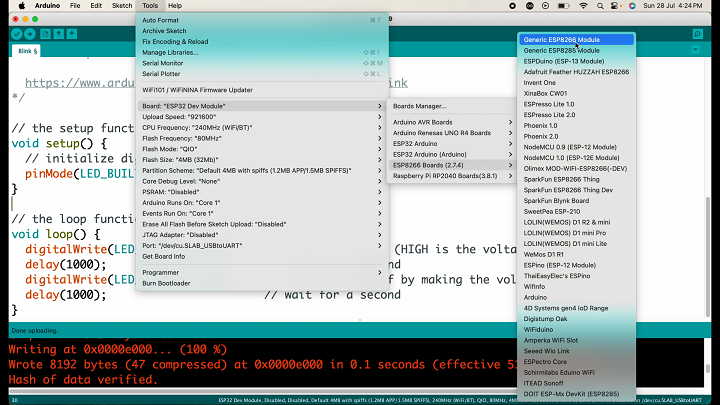Image resolution: width=720 pixels, height=405 pixels.
Task: Select ESPDuino (ESP-13 Module) board
Action: (x=577, y=61)
